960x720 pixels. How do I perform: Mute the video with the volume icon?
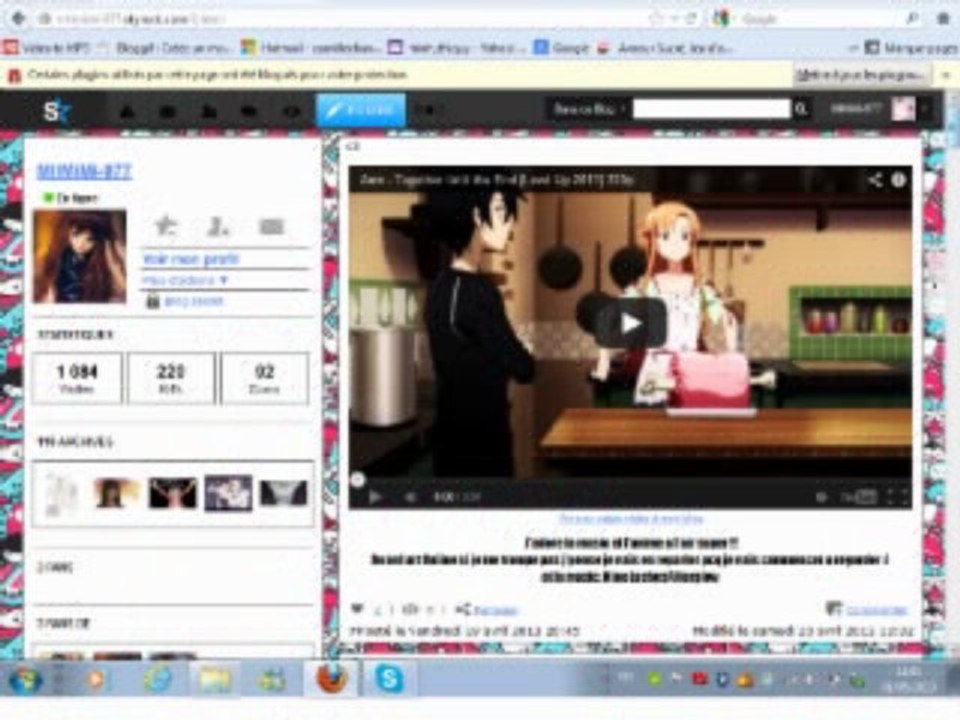[x=411, y=497]
